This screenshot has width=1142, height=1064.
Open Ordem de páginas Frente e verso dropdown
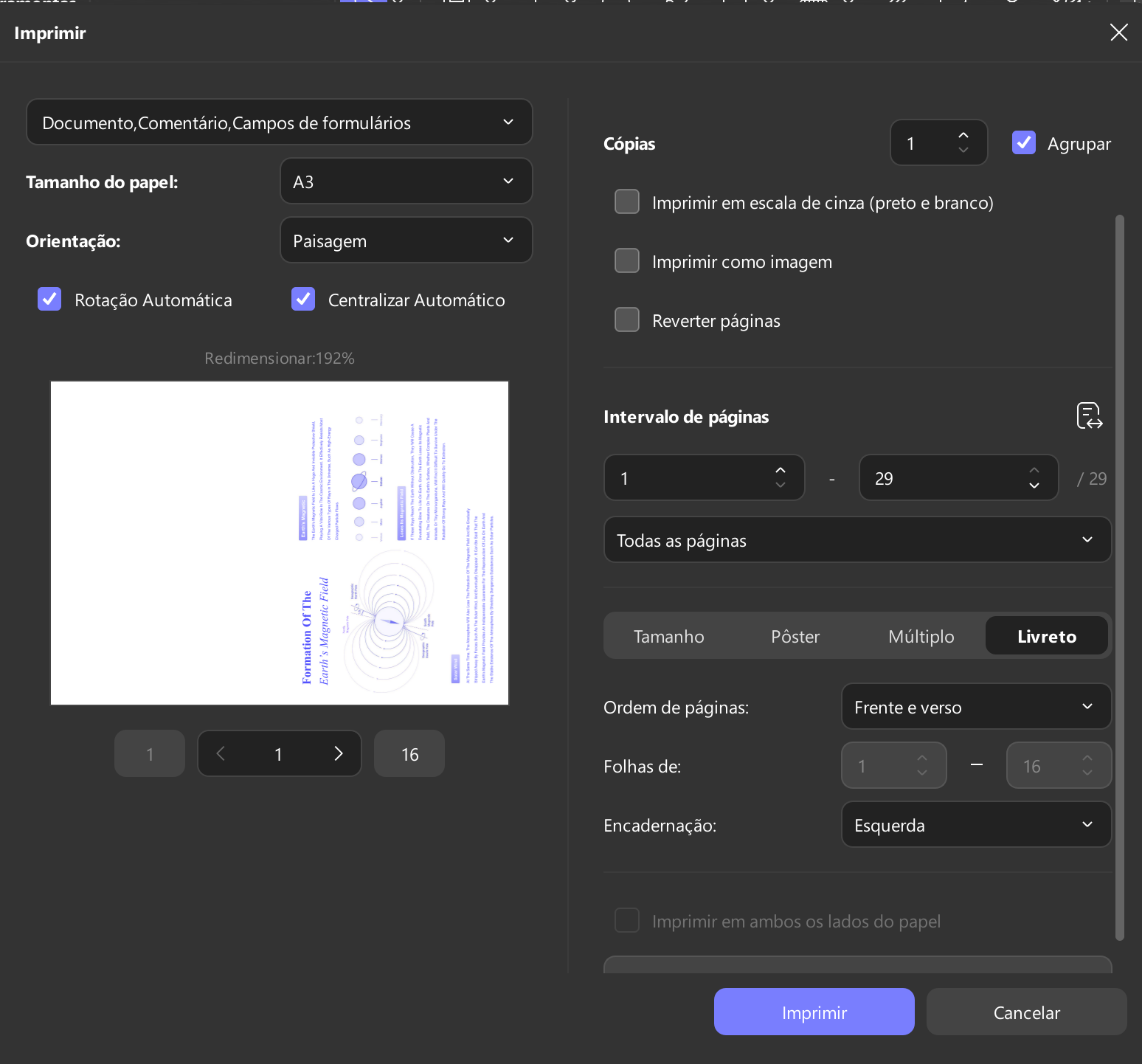[977, 706]
